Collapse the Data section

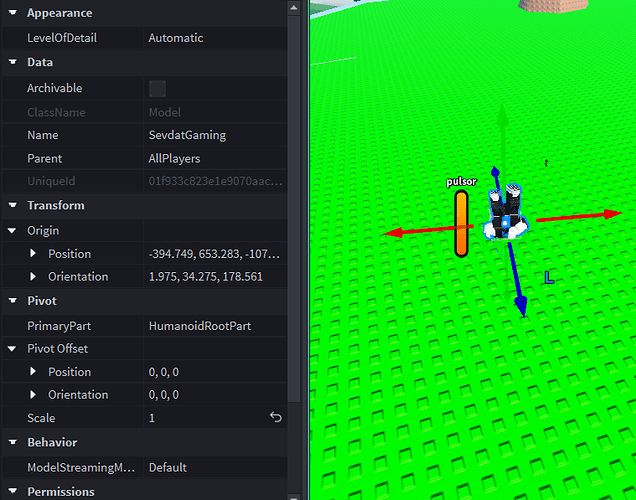[x=13, y=62]
